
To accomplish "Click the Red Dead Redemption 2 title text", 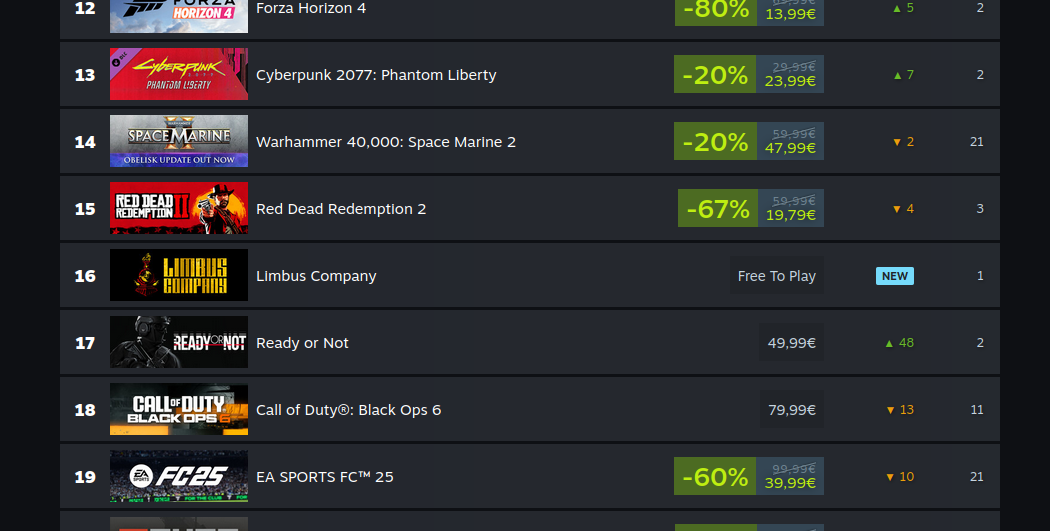I will click(x=341, y=209).
